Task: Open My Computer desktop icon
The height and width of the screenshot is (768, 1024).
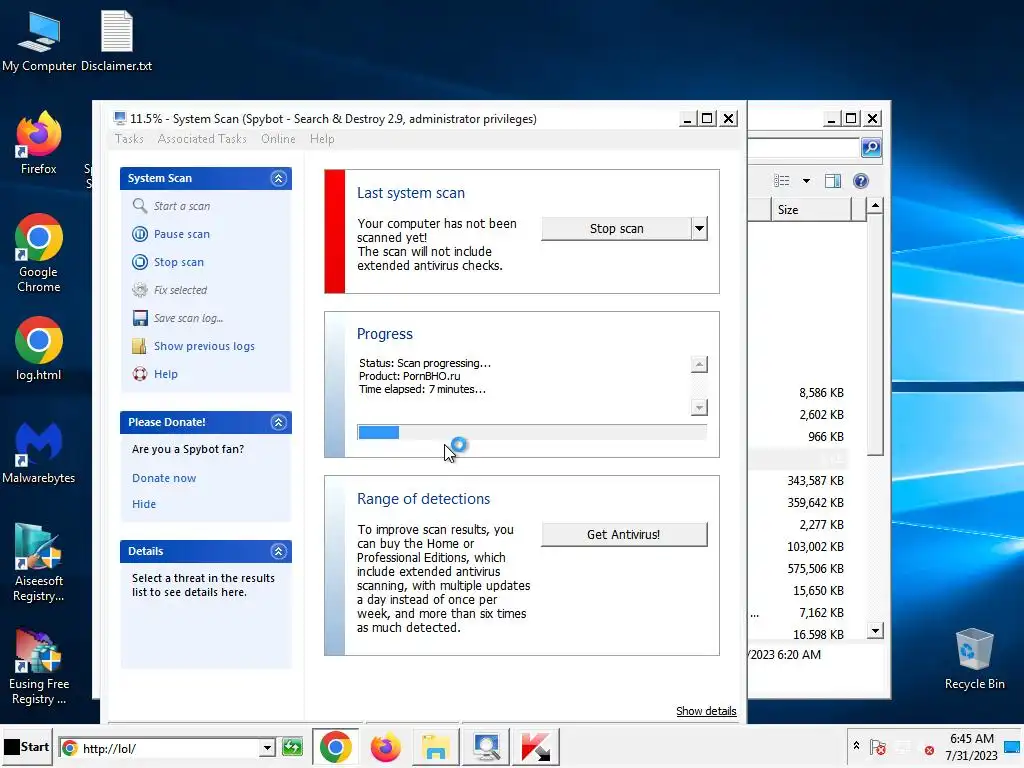Action: [x=39, y=40]
